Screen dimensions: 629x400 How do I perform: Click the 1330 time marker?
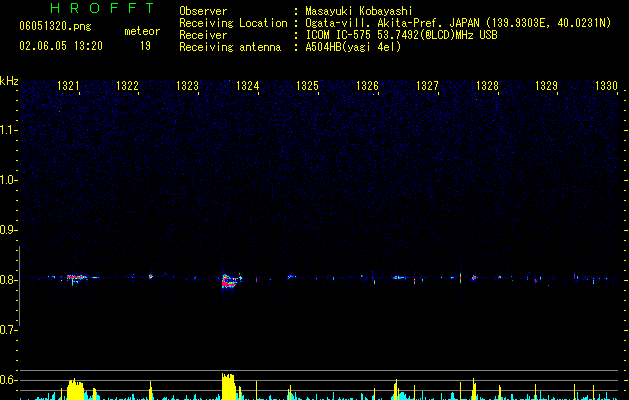coord(607,86)
